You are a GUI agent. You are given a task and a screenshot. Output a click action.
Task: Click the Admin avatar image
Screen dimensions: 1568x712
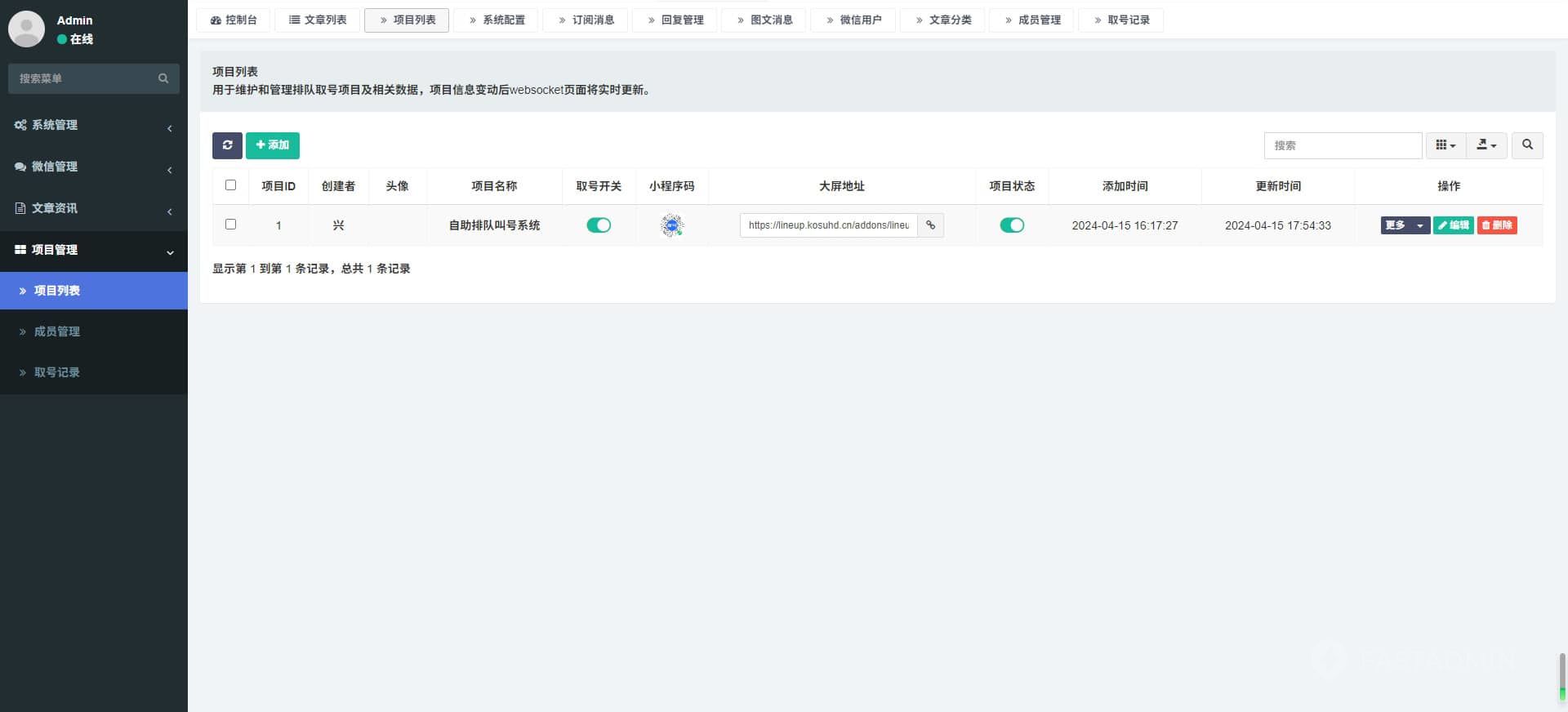[26, 29]
